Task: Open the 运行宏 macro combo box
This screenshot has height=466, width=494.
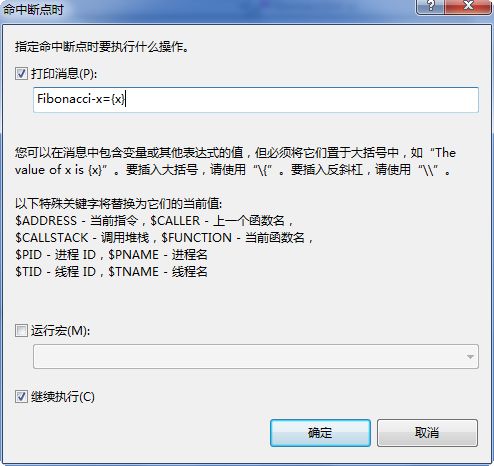Action: tap(256, 357)
